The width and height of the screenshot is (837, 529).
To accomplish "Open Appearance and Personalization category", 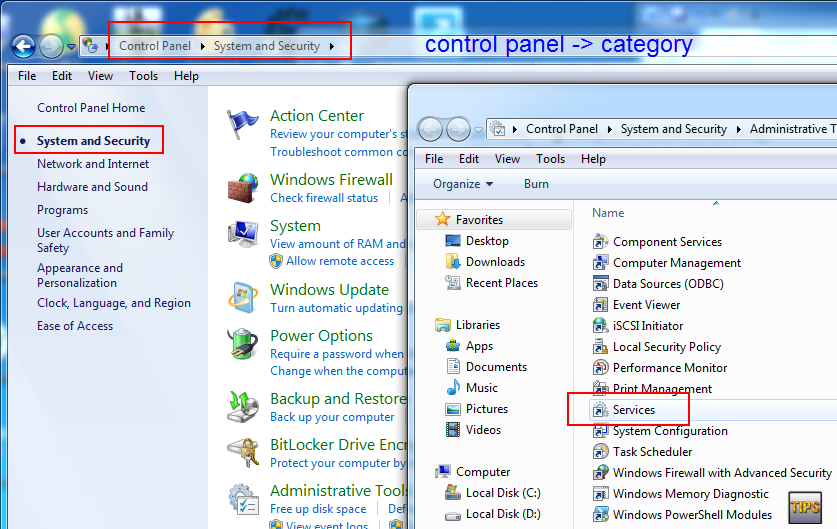I will (x=80, y=275).
